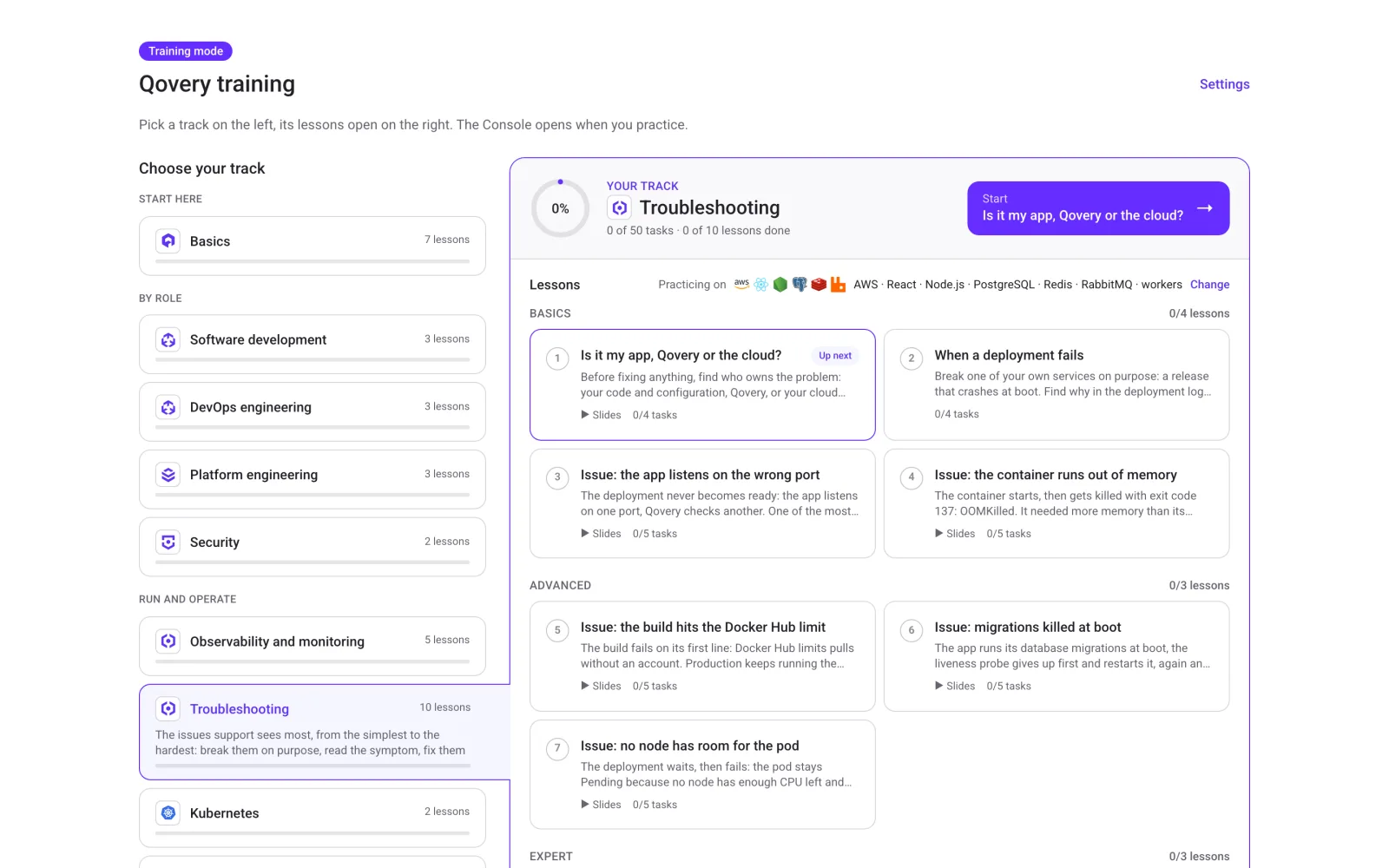Click the Platform engineering layers icon
Viewport: 1389px width, 868px height.
168,475
